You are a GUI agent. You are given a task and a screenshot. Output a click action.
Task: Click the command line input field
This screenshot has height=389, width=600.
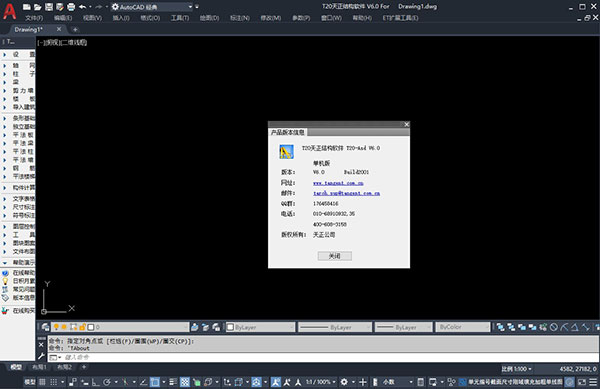[323, 357]
